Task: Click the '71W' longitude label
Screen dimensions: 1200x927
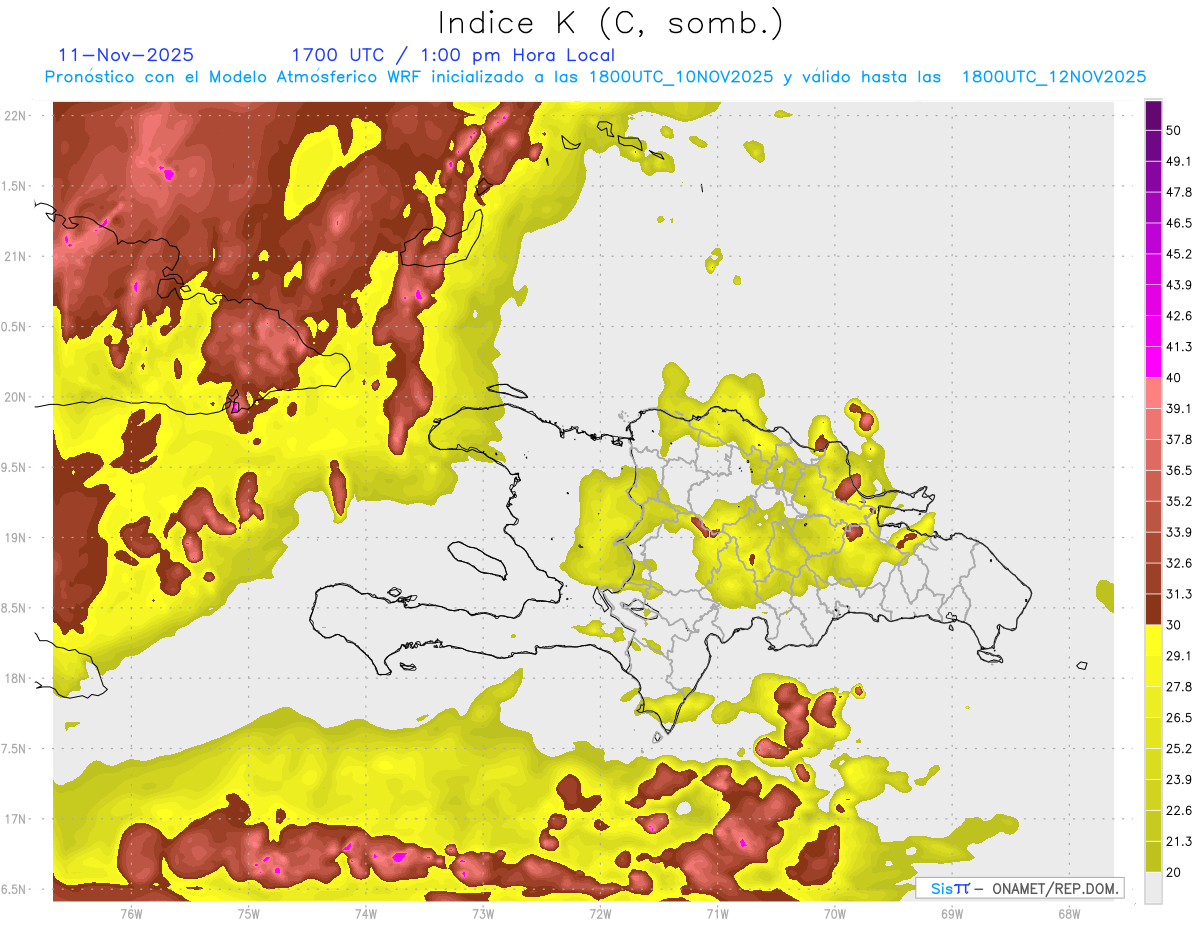Action: (717, 913)
